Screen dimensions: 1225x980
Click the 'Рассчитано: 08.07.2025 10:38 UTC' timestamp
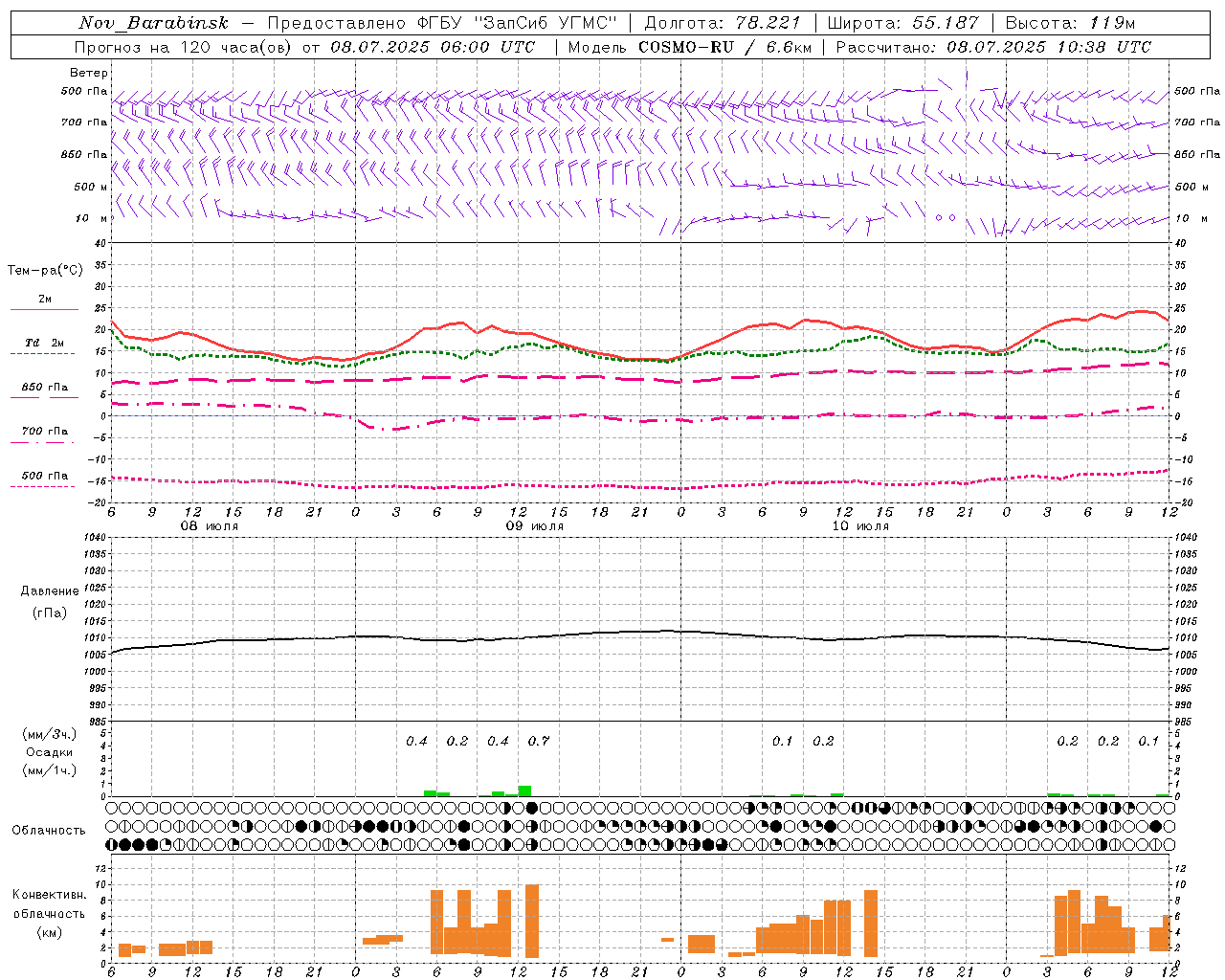tap(993, 47)
